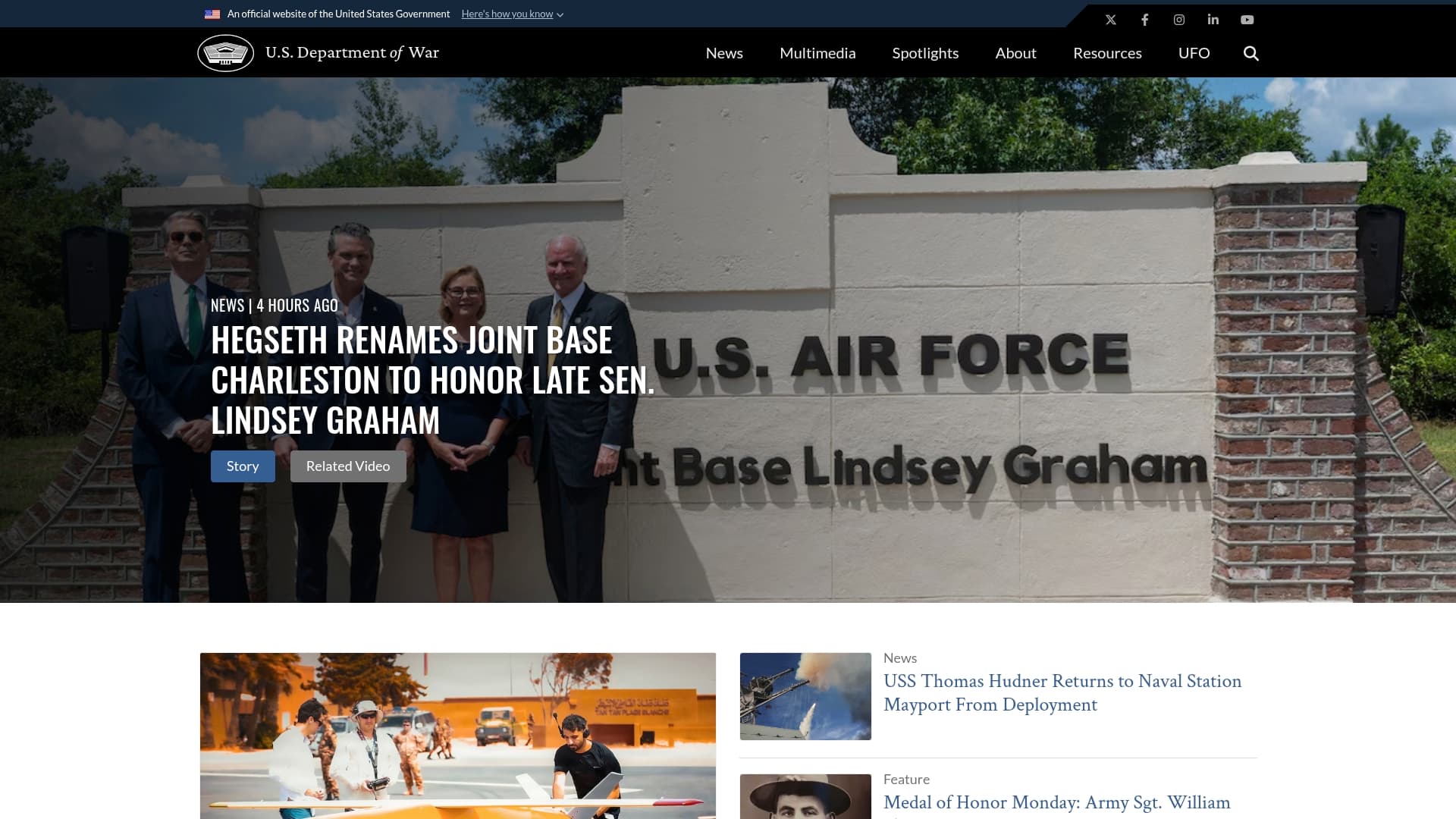
Task: Open the About menu
Action: tap(1015, 53)
